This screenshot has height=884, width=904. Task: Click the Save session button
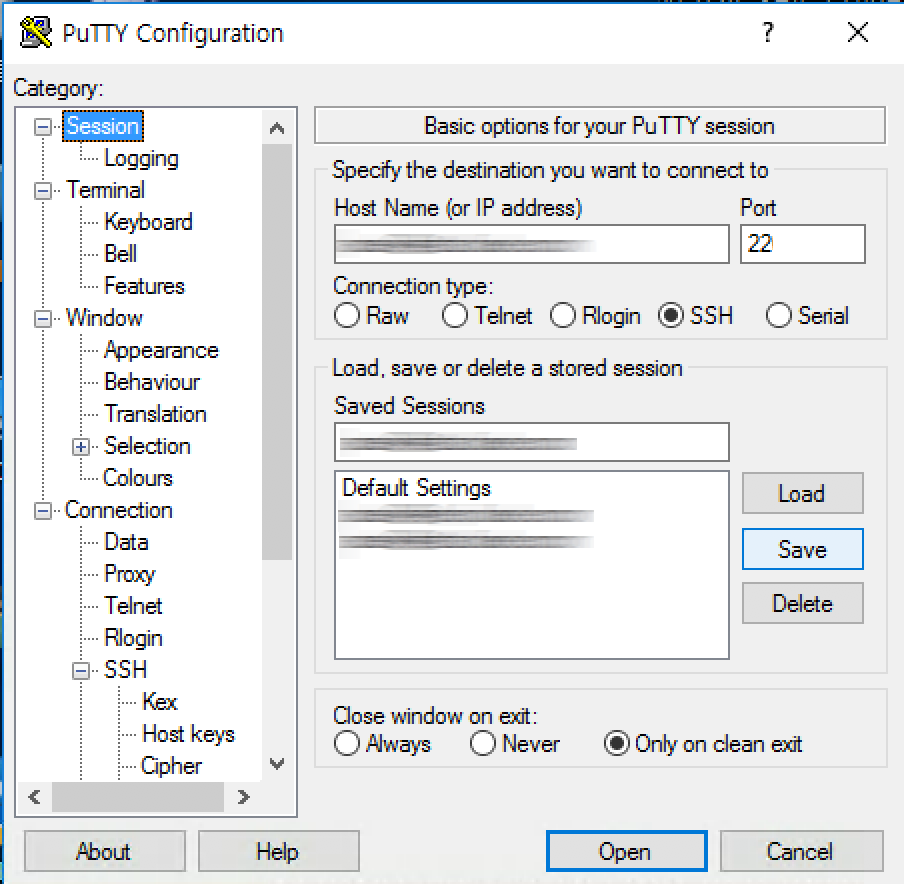[x=802, y=548]
